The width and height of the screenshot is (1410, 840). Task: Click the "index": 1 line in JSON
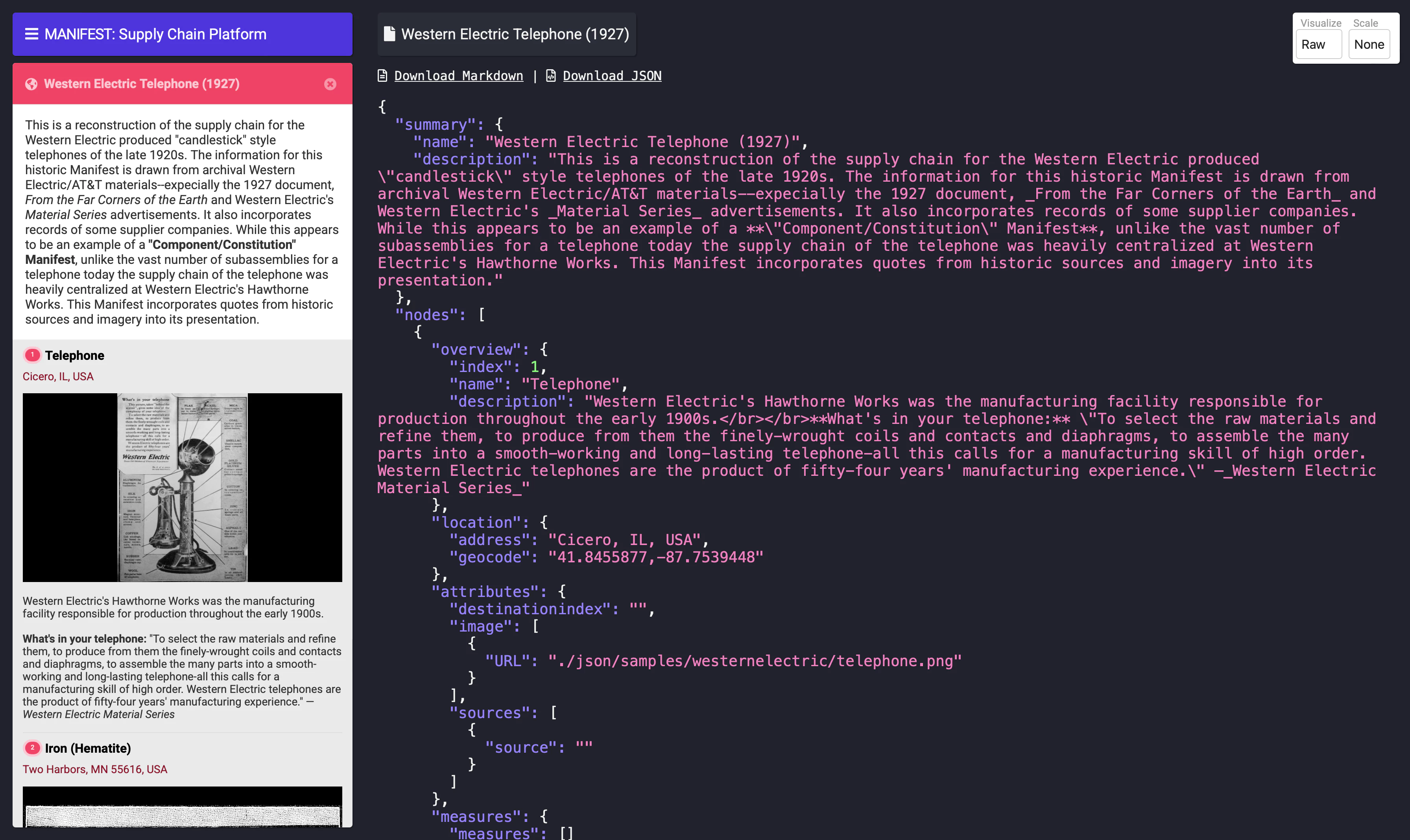pos(498,367)
